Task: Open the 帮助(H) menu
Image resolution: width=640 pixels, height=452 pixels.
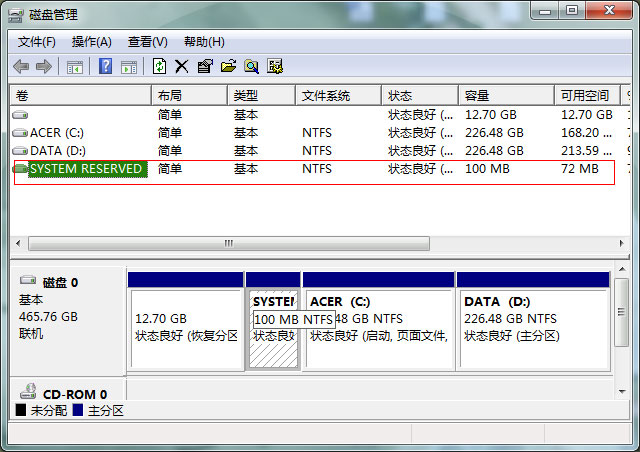Action: [x=204, y=42]
